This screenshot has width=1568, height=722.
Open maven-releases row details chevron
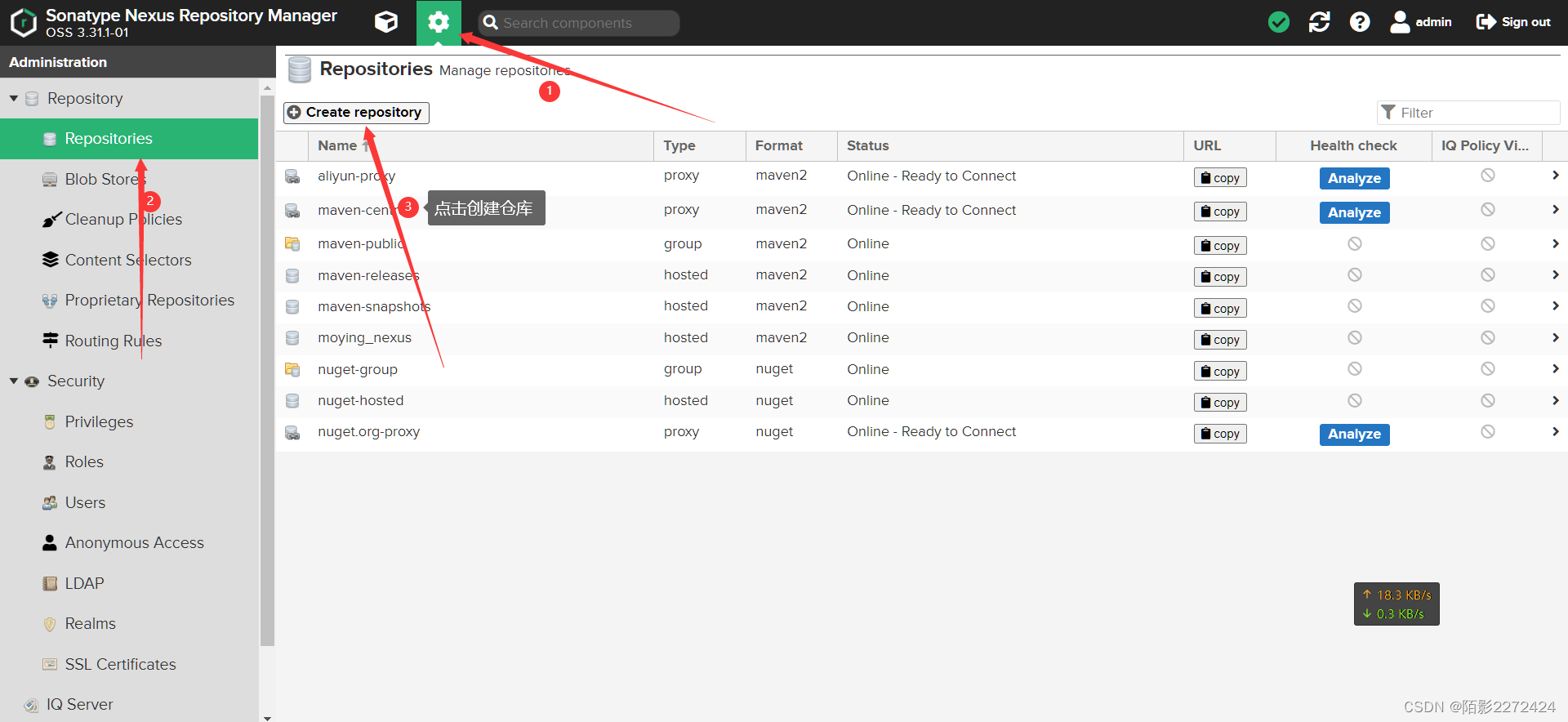(x=1555, y=275)
